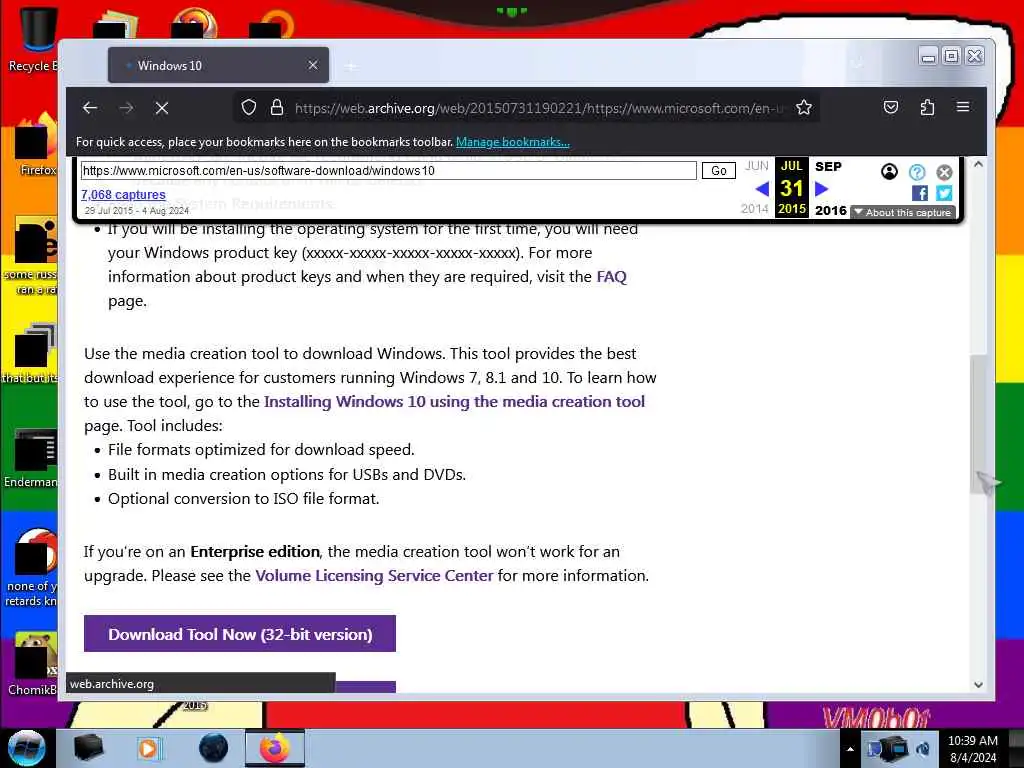
Task: Open Manage bookmarks link
Action: 513,142
